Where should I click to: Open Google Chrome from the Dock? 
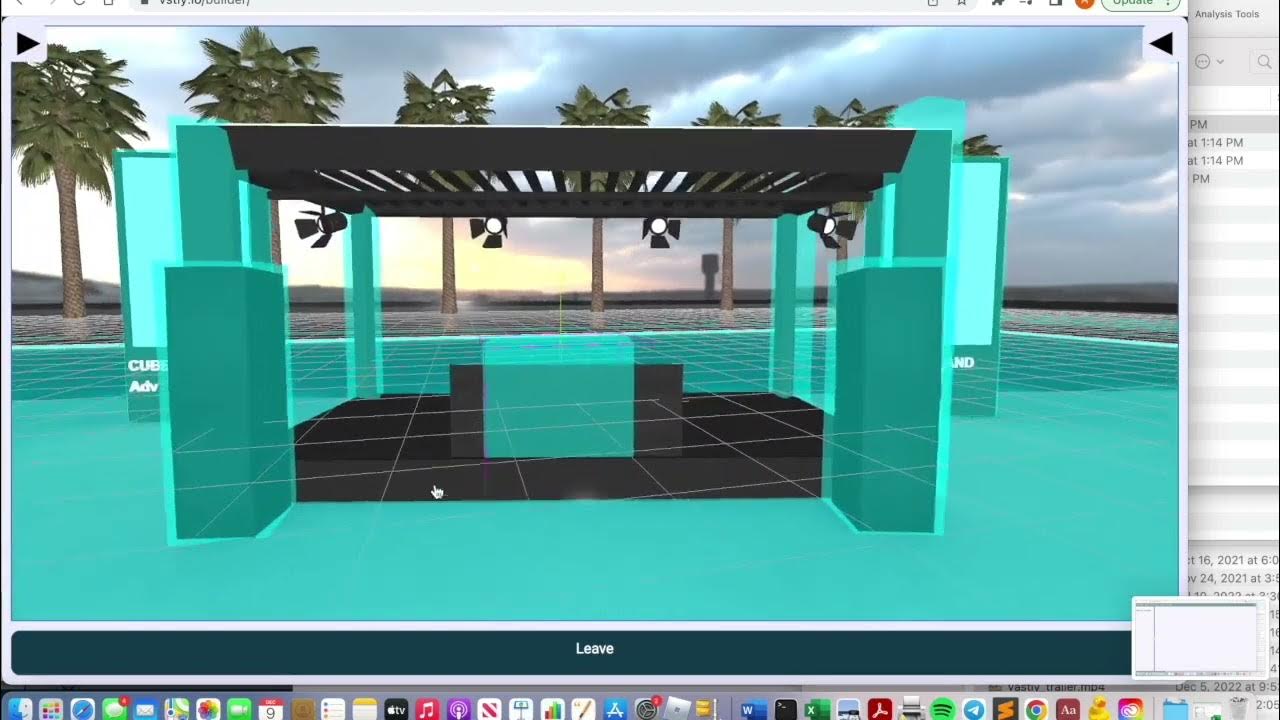pyautogui.click(x=1036, y=709)
